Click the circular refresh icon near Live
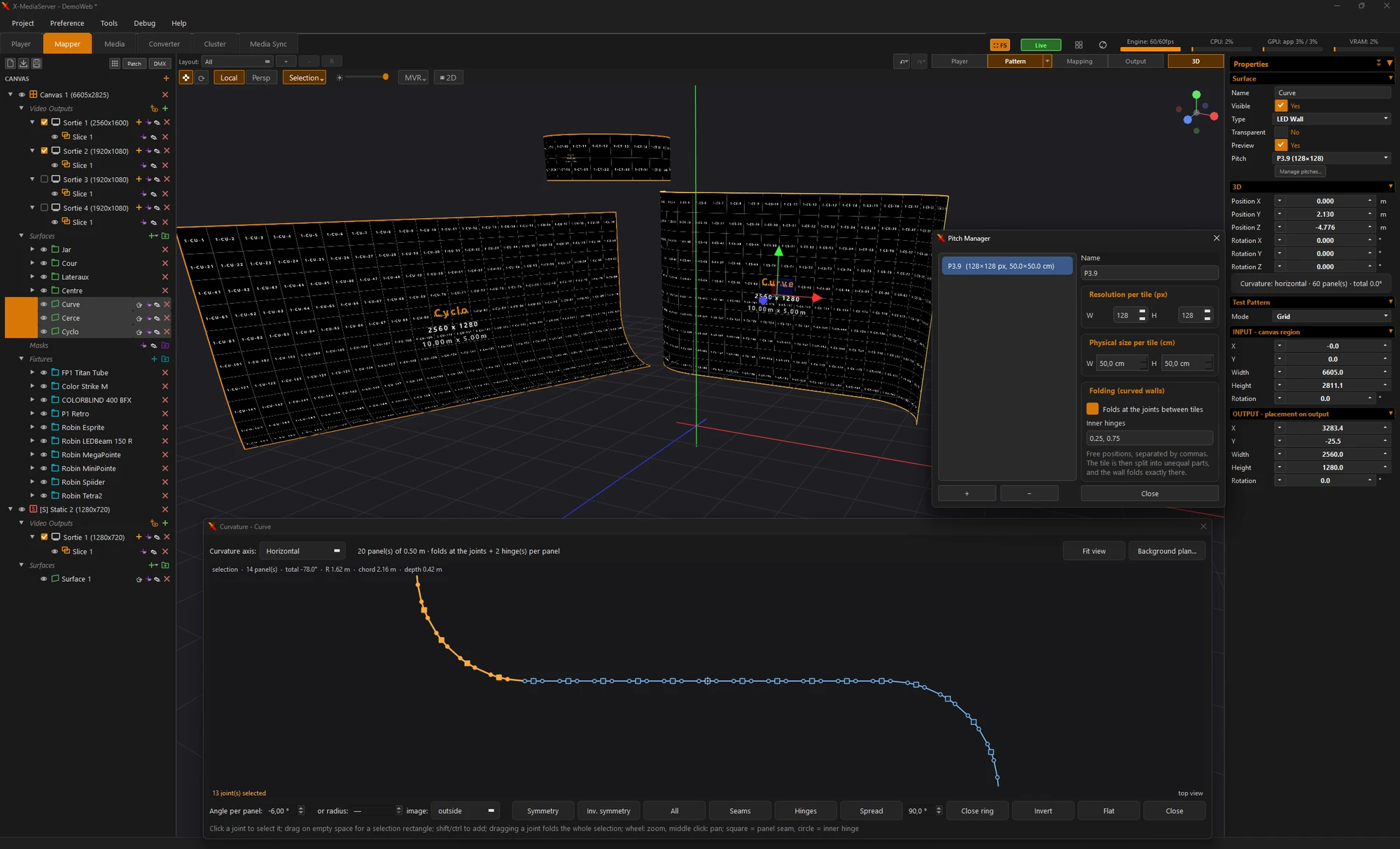The height and width of the screenshot is (849, 1400). (1103, 45)
